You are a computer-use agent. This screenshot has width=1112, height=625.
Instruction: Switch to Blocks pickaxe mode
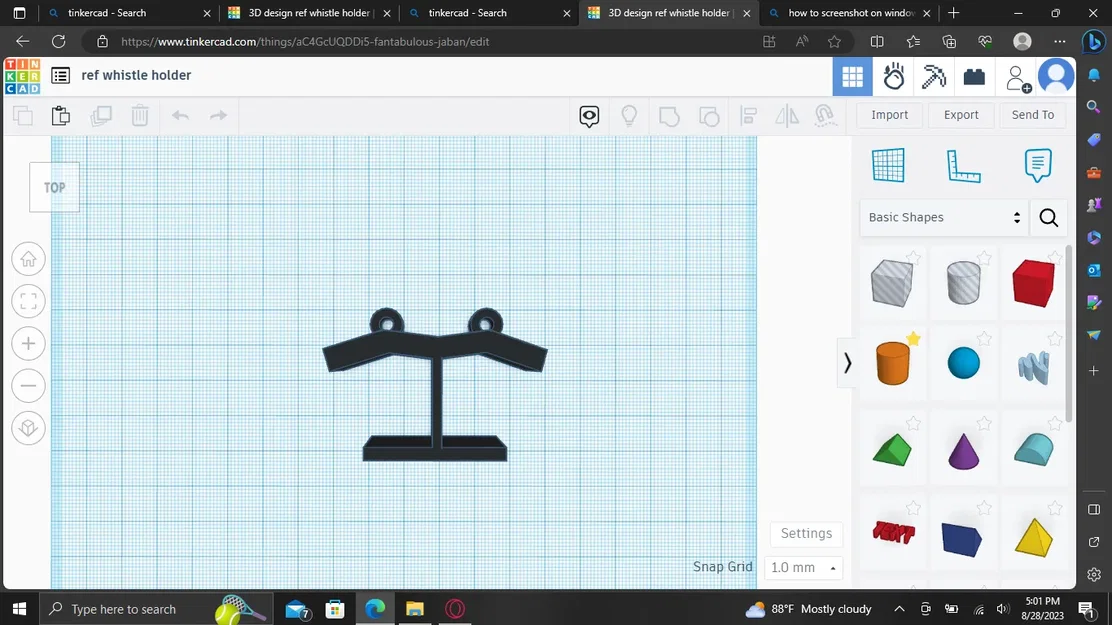(934, 77)
